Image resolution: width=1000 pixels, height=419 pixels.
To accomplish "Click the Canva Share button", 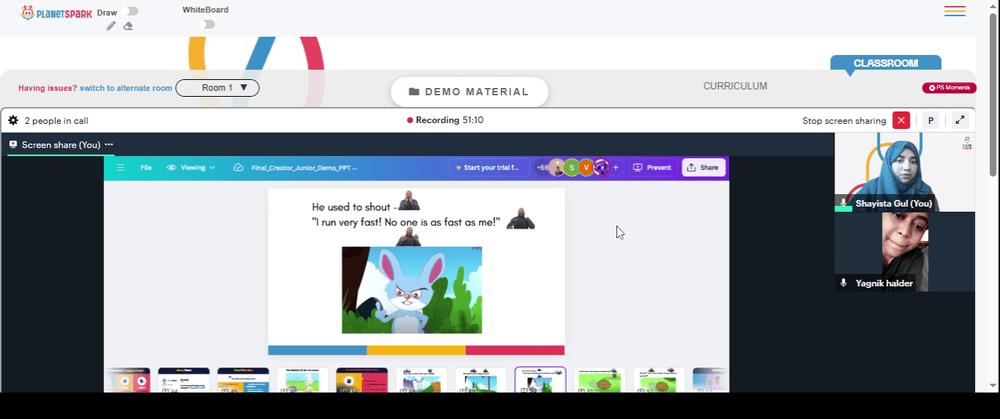I will pos(703,168).
